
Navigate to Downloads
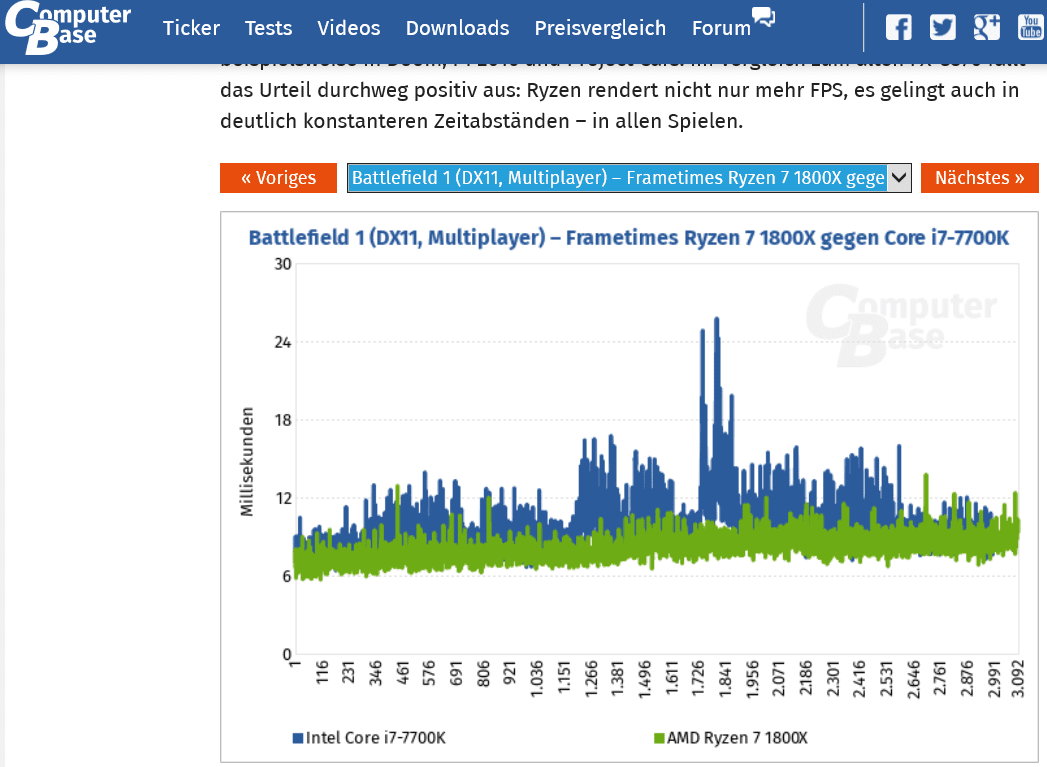click(457, 28)
